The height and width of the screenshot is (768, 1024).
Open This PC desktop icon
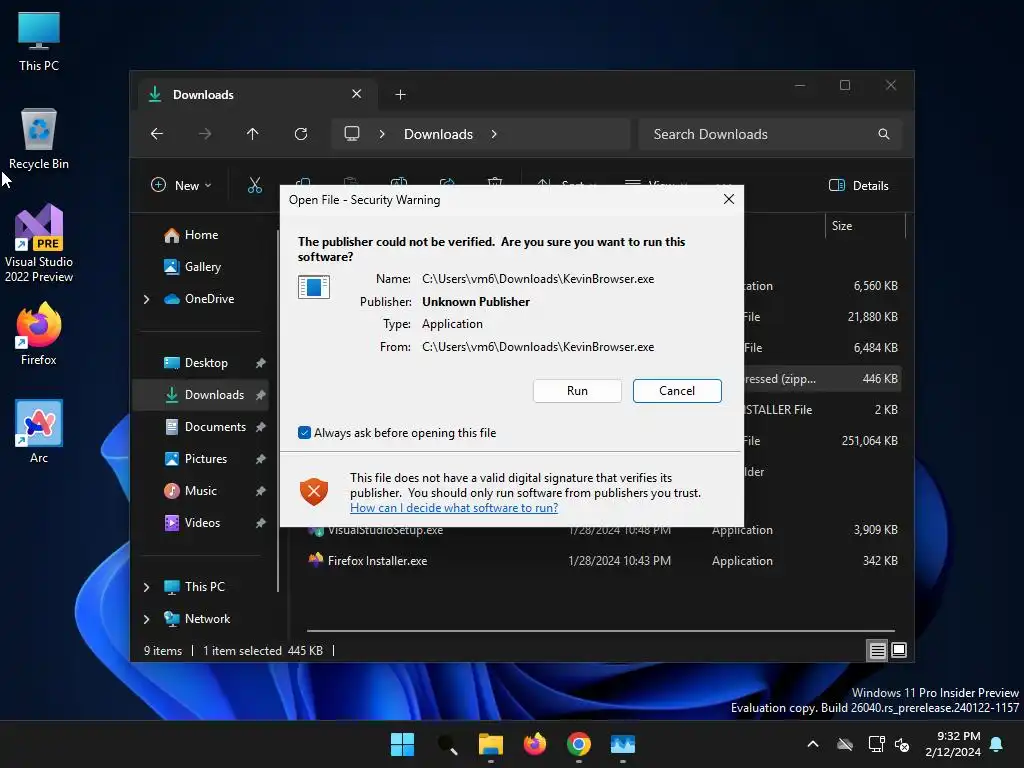pos(39,40)
